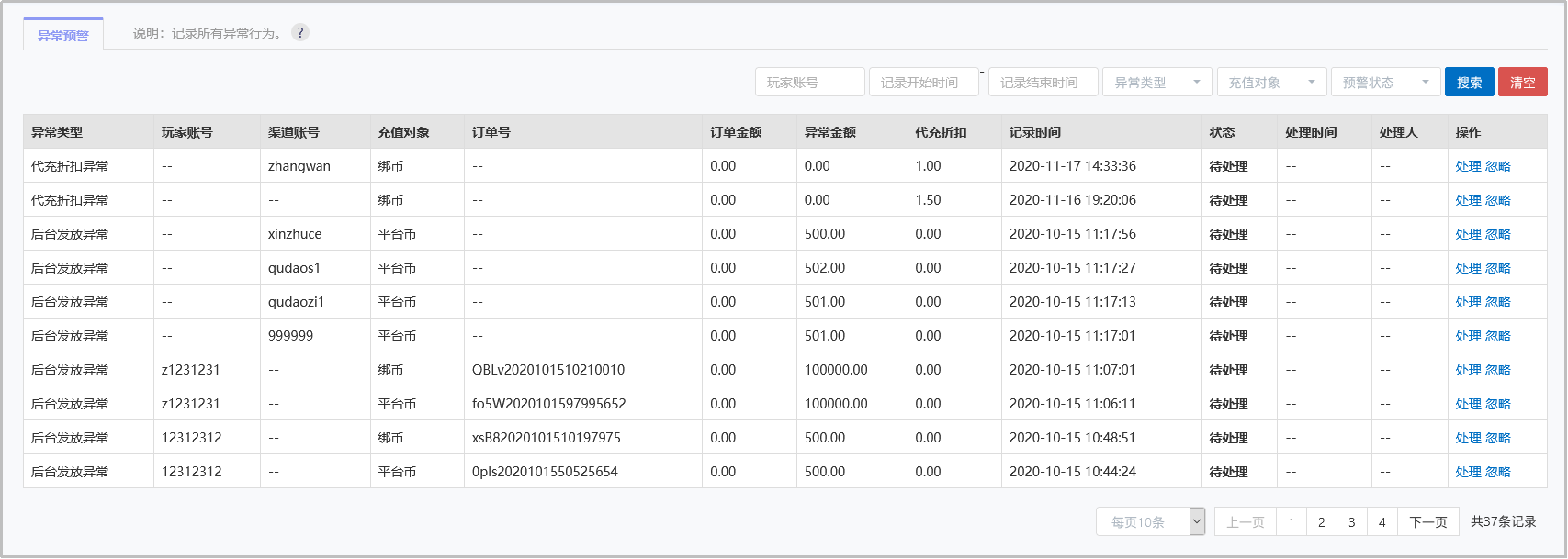
Task: Click 处理 in the xinzhuce row
Action: coord(1468,234)
